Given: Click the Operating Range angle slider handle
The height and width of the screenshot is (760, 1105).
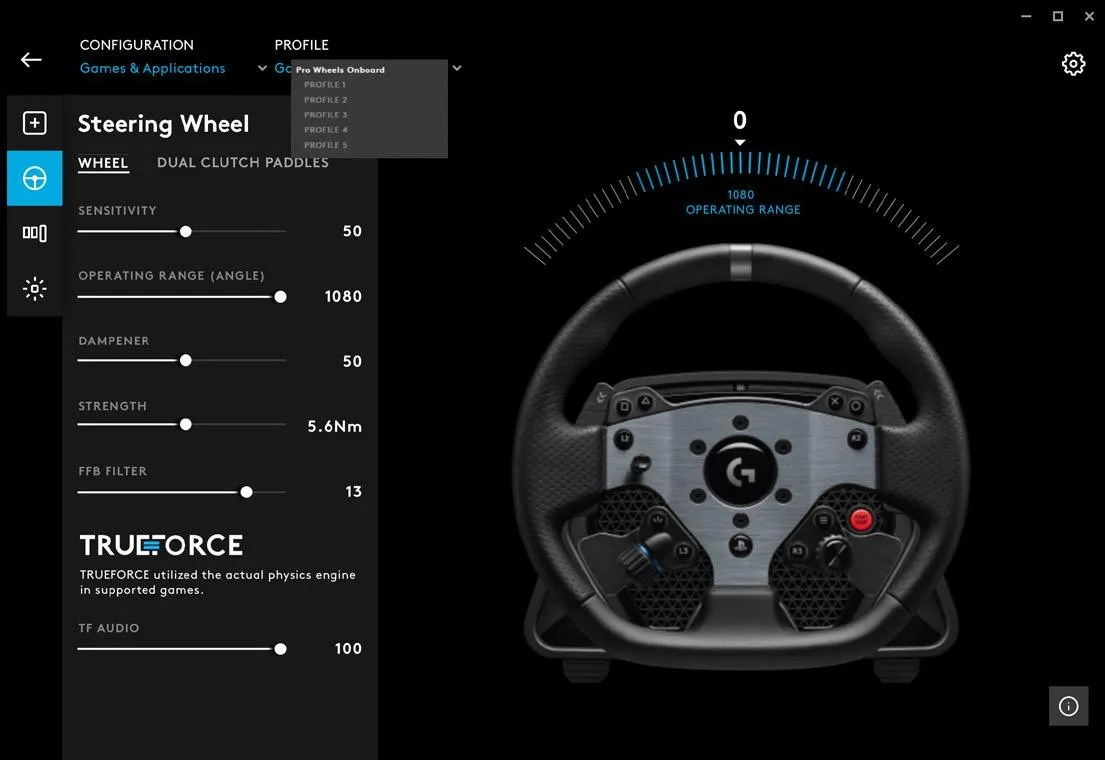Looking at the screenshot, I should [x=280, y=297].
